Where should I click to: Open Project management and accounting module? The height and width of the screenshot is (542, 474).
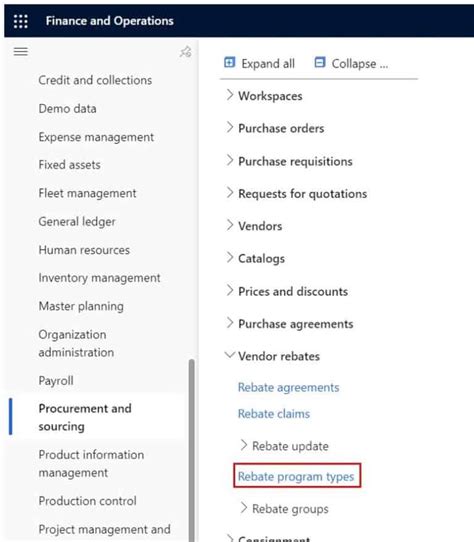point(104,530)
